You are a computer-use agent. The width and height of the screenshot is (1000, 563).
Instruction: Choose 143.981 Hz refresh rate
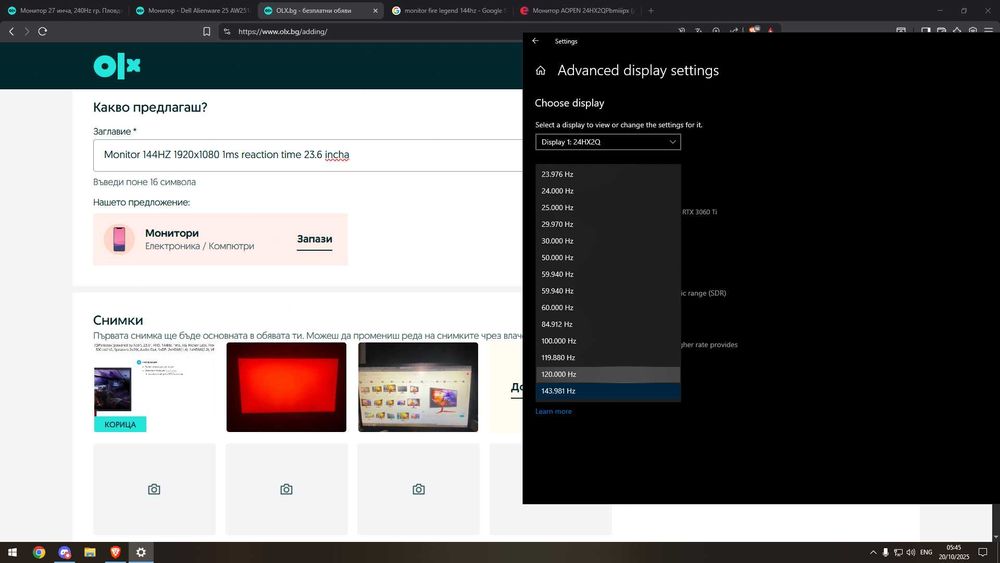(x=608, y=391)
